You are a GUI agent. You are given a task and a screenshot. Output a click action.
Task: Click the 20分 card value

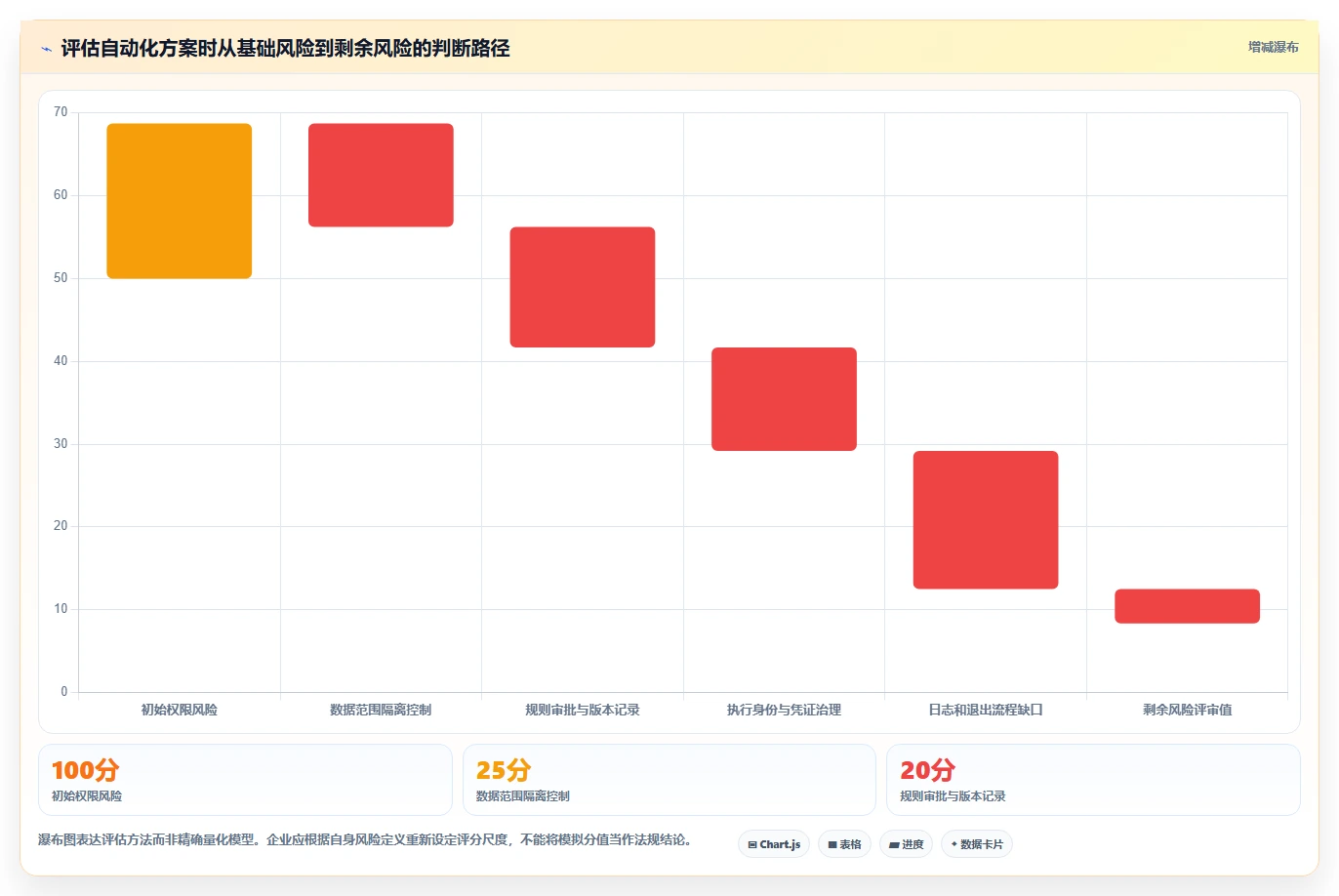[927, 770]
